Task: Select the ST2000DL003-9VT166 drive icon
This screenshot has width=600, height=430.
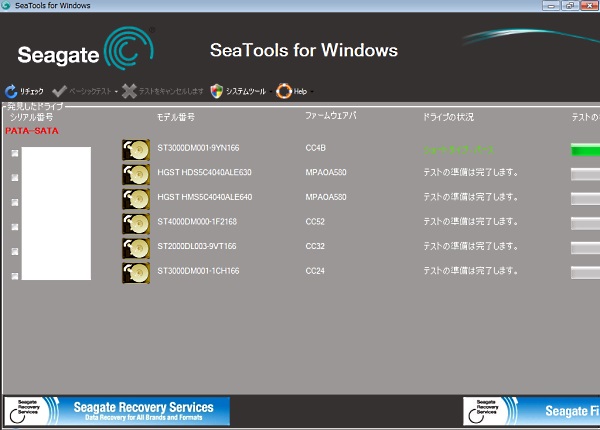Action: 135,247
